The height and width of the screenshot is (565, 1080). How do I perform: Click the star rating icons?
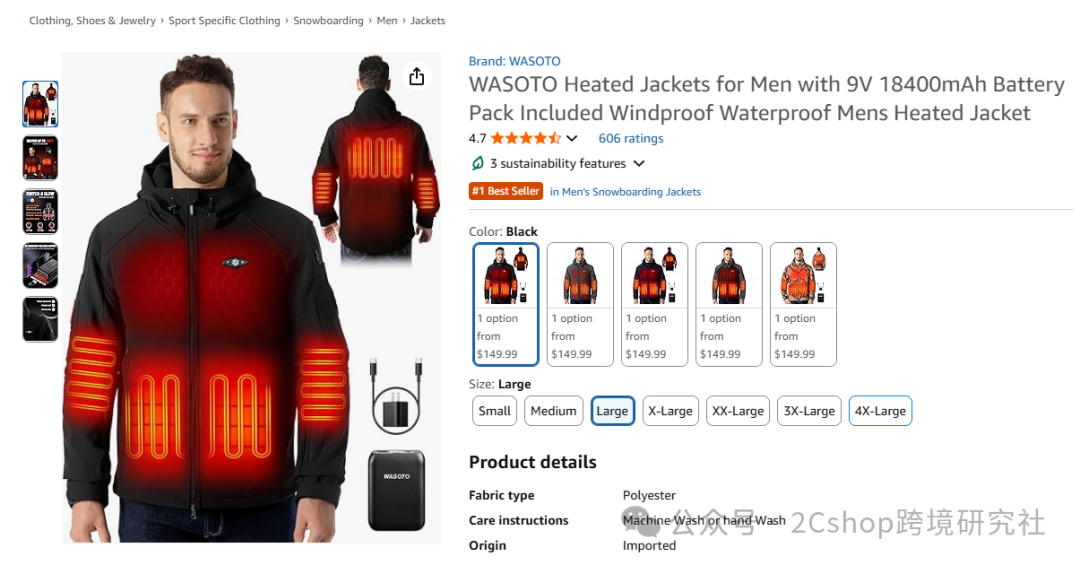coord(526,138)
